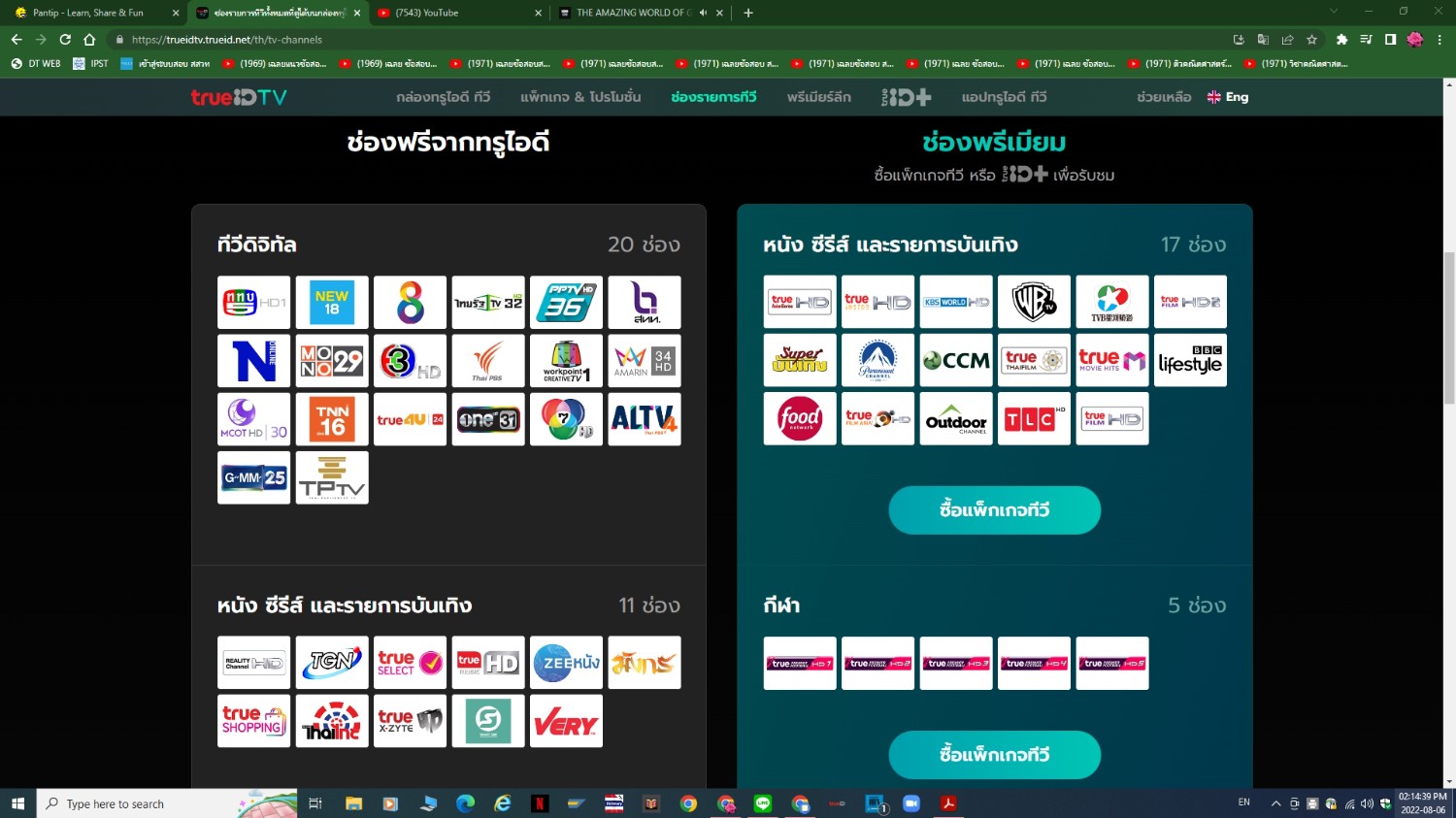
Task: Select the TLC HD channel logo
Action: tap(1034, 418)
